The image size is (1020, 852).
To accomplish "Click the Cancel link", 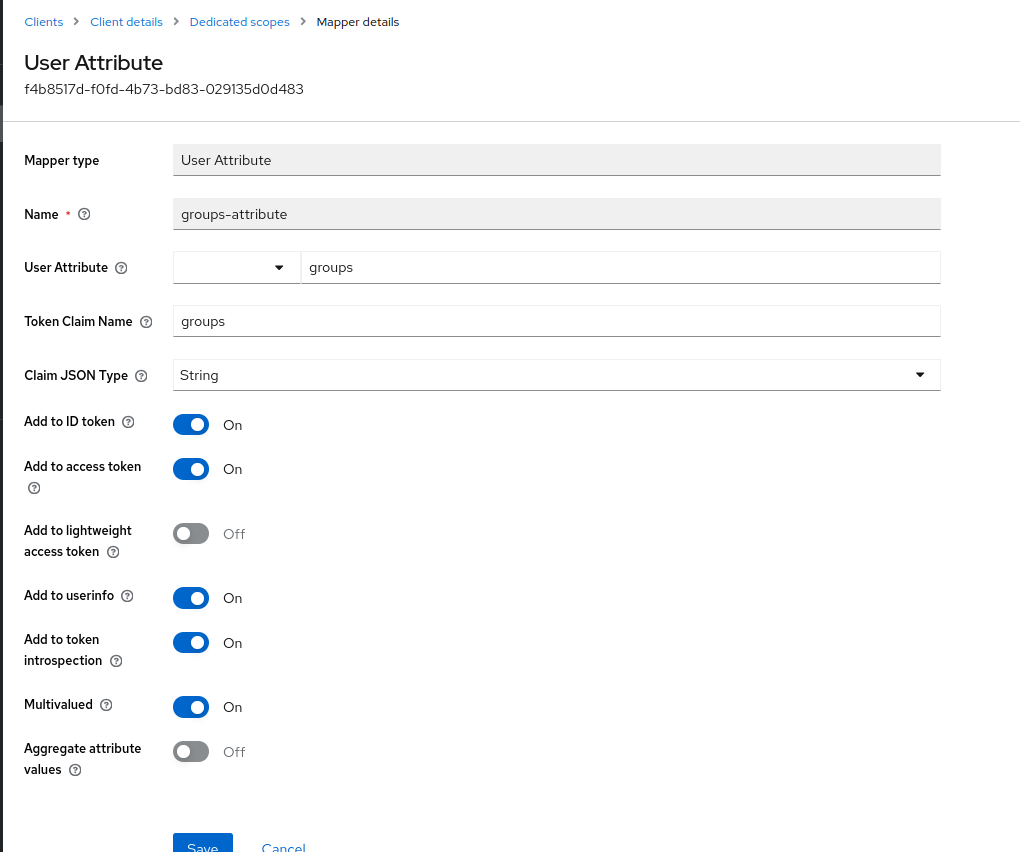I will pos(283,847).
